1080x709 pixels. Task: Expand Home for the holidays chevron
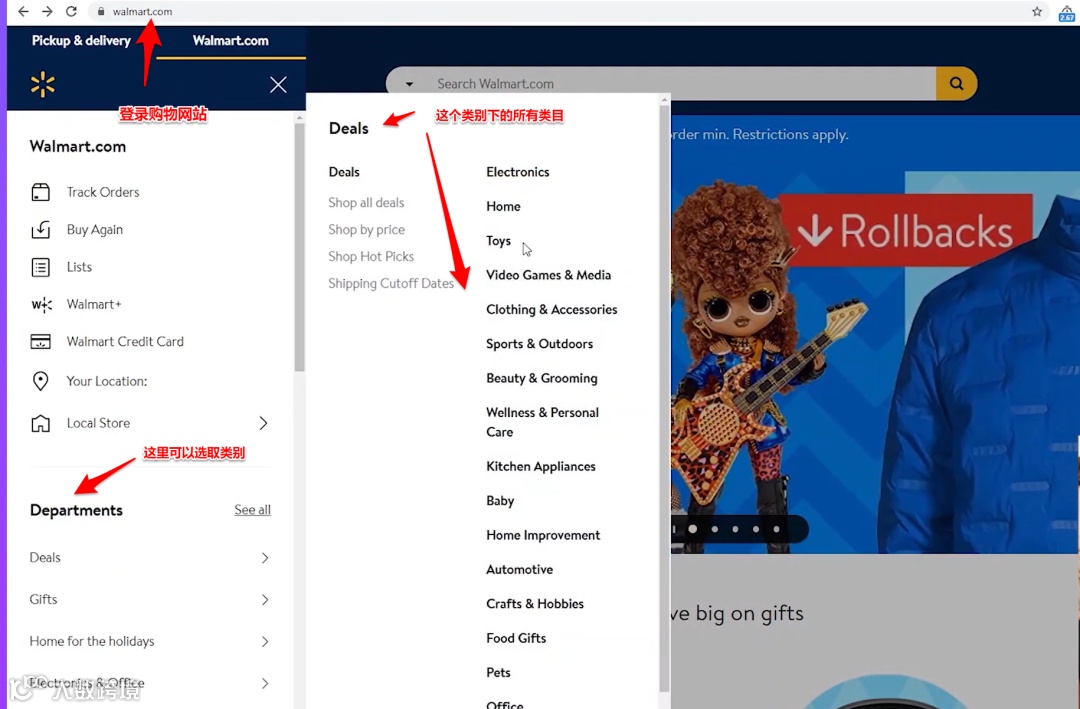click(x=265, y=642)
